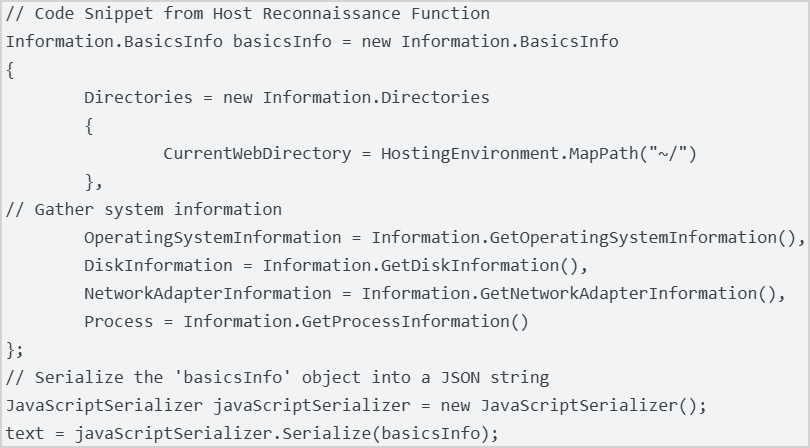Click 'Information.GetProcessInformation()' method call

coord(355,322)
